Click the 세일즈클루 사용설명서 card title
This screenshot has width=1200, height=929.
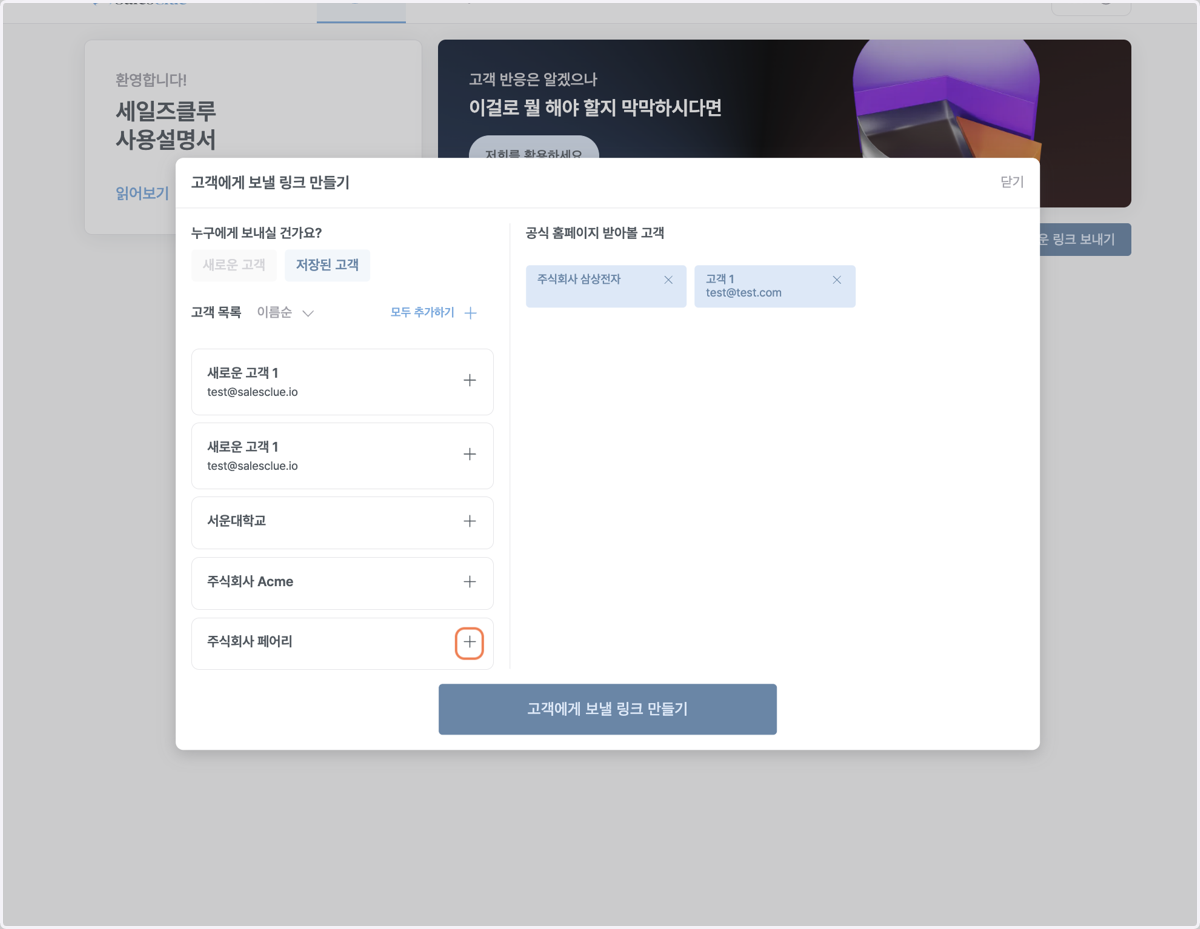(x=166, y=125)
